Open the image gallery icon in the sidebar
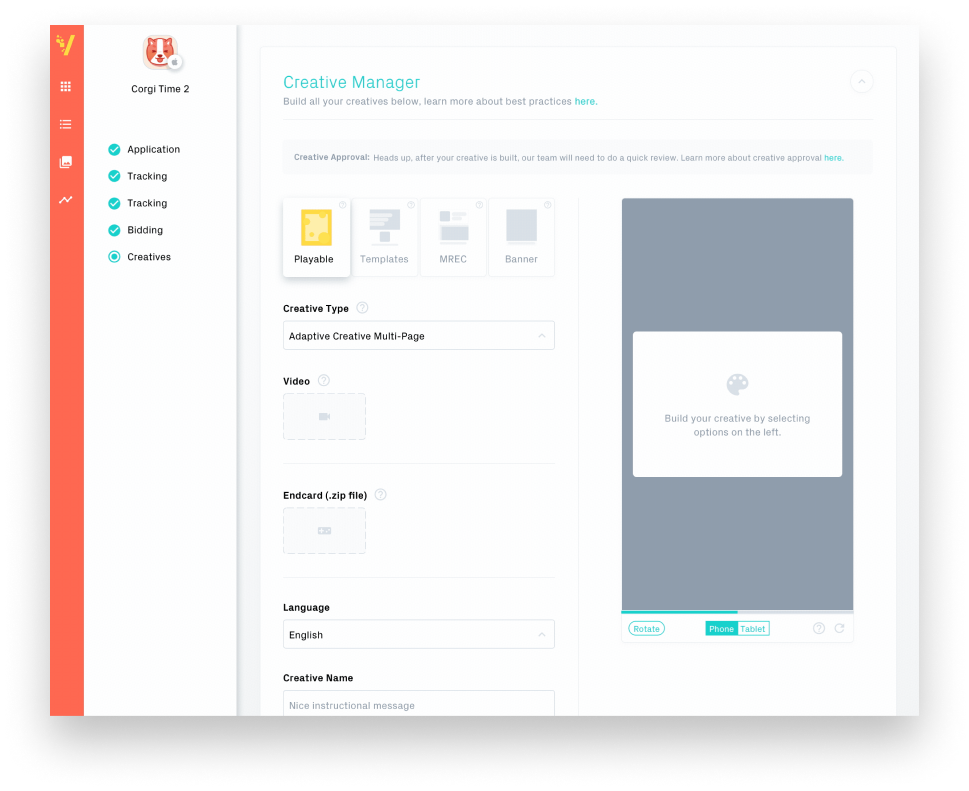 (66, 162)
